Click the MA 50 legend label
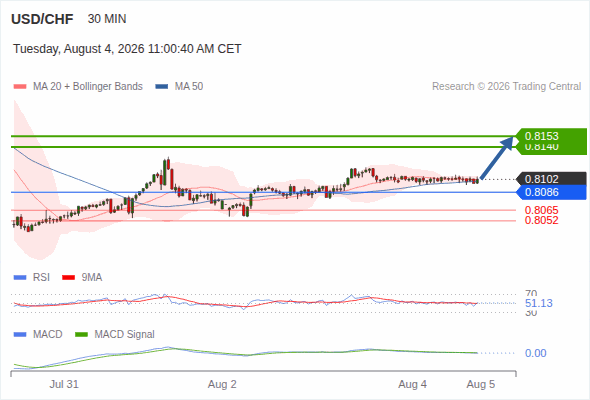 [189, 87]
